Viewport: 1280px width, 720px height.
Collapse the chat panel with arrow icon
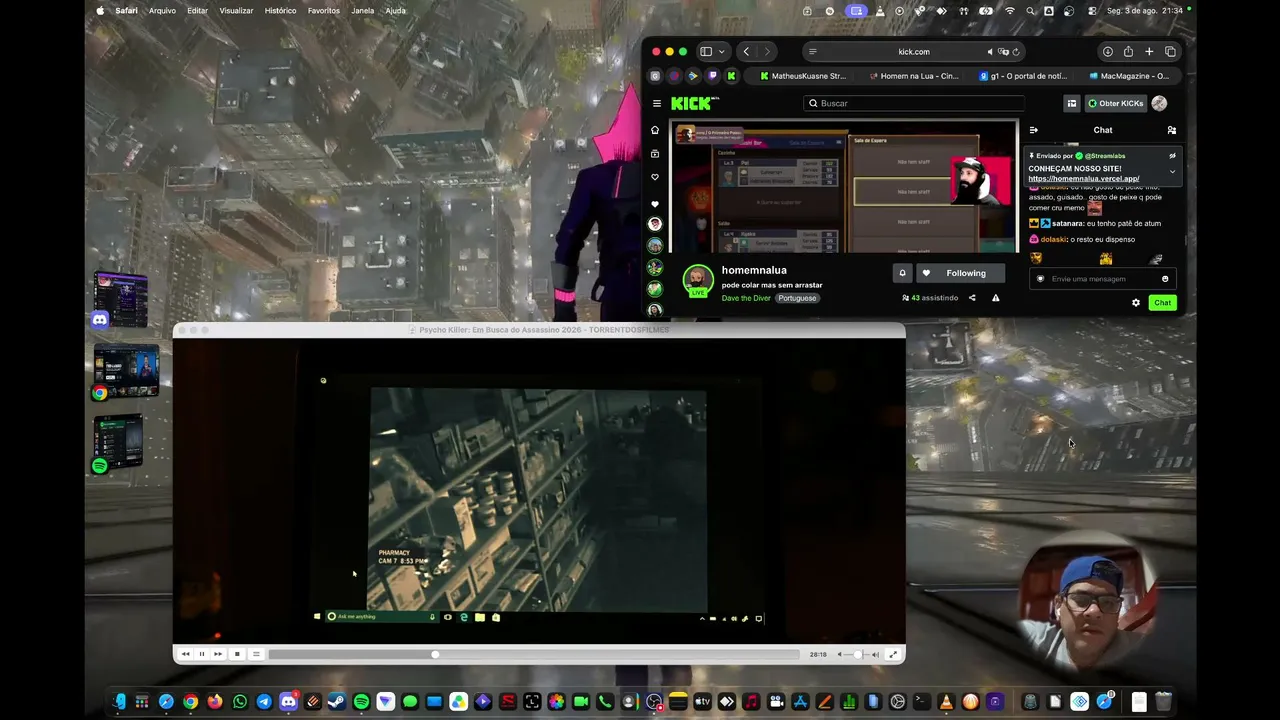point(1034,130)
